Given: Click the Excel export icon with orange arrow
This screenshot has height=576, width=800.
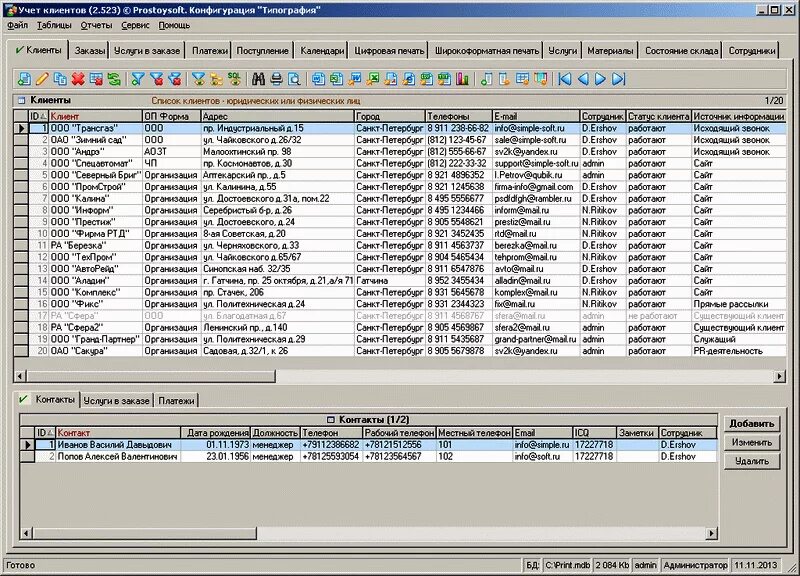Looking at the screenshot, I should point(373,79).
